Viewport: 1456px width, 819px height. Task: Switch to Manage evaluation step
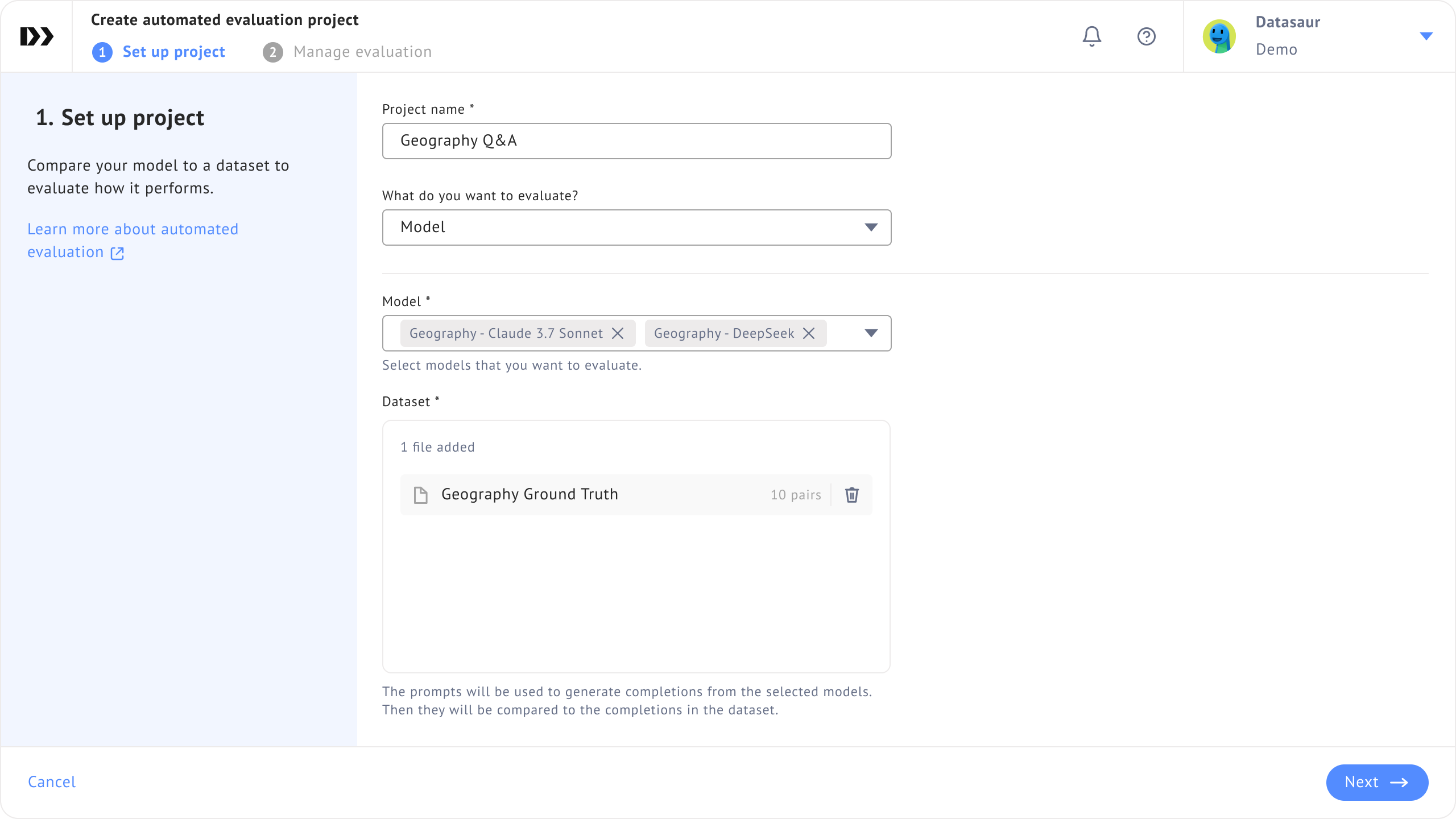(x=362, y=52)
